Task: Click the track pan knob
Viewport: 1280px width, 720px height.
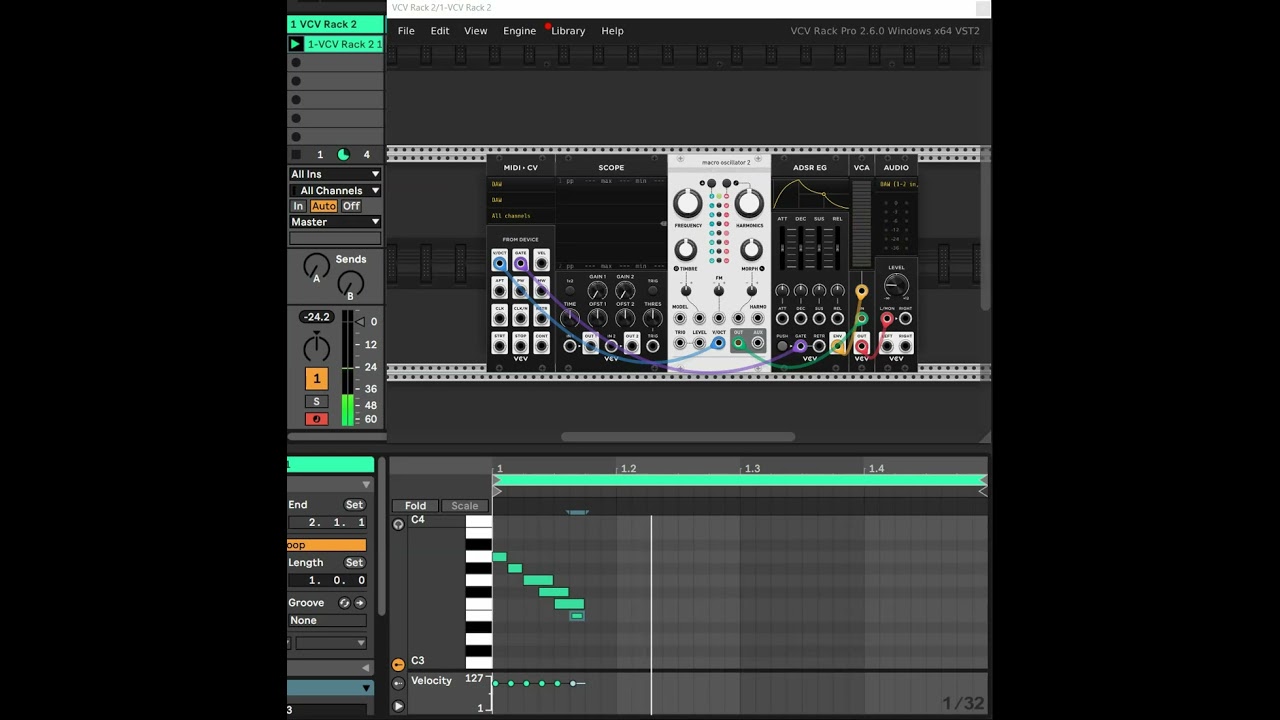Action: tap(317, 348)
